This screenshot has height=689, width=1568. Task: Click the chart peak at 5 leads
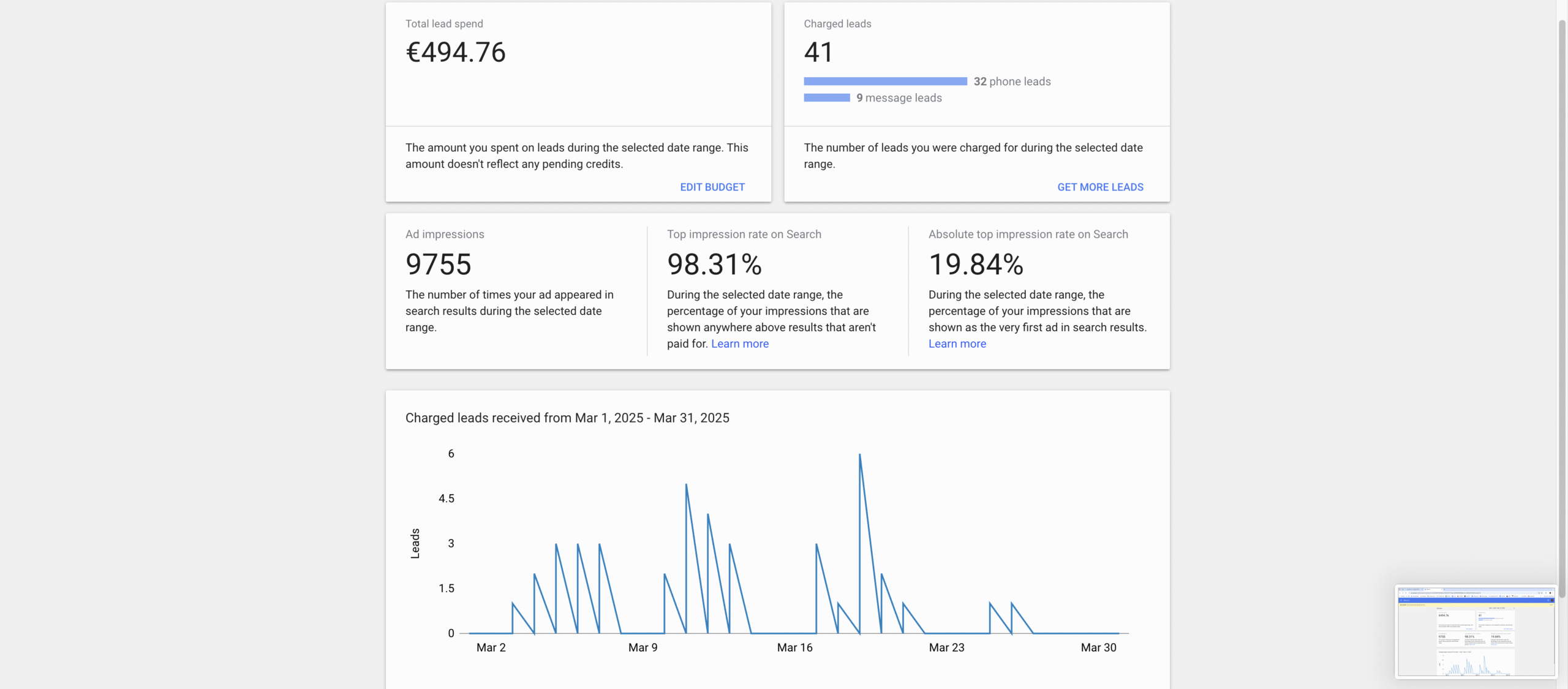point(686,485)
